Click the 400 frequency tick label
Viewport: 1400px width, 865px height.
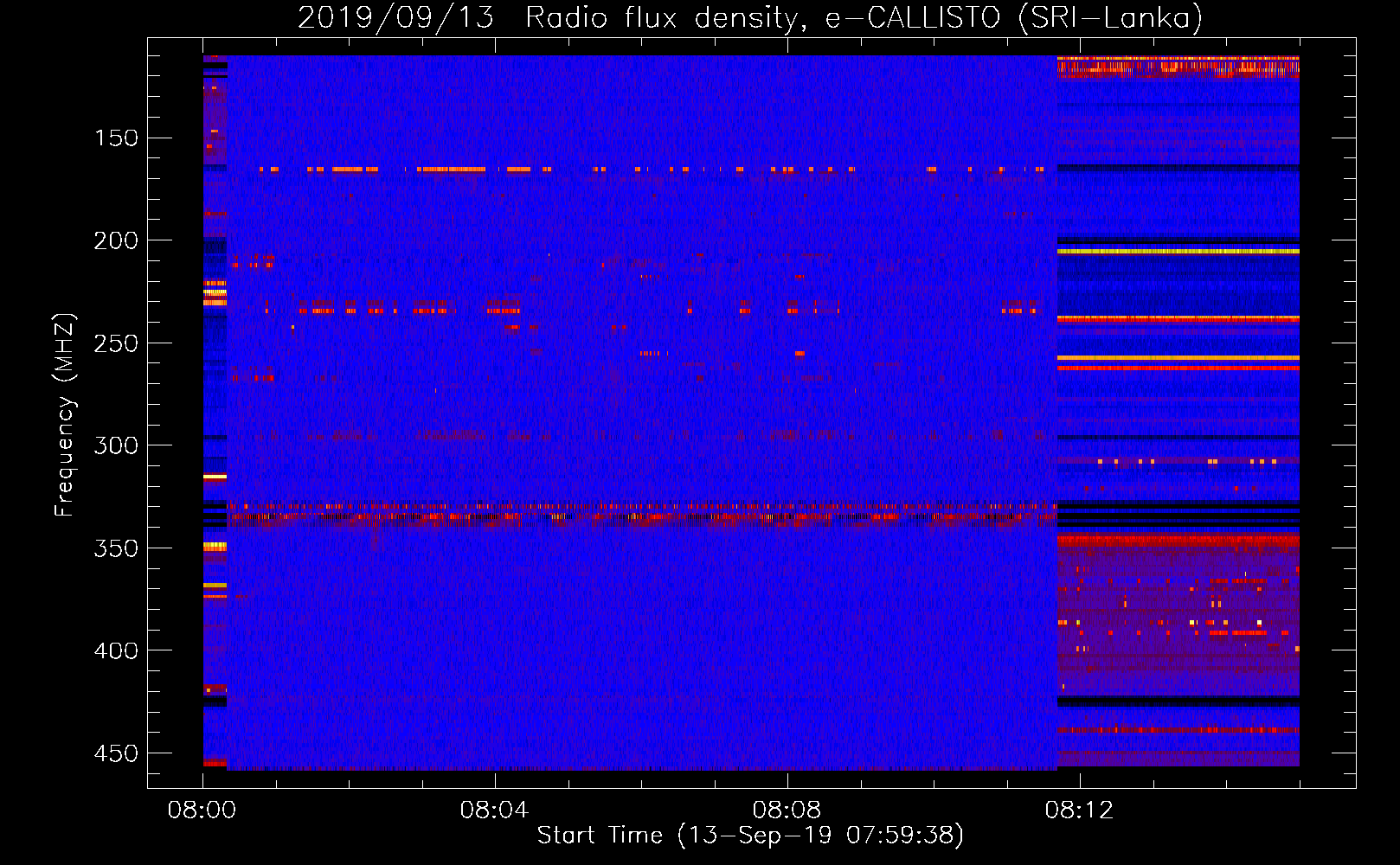[116, 650]
